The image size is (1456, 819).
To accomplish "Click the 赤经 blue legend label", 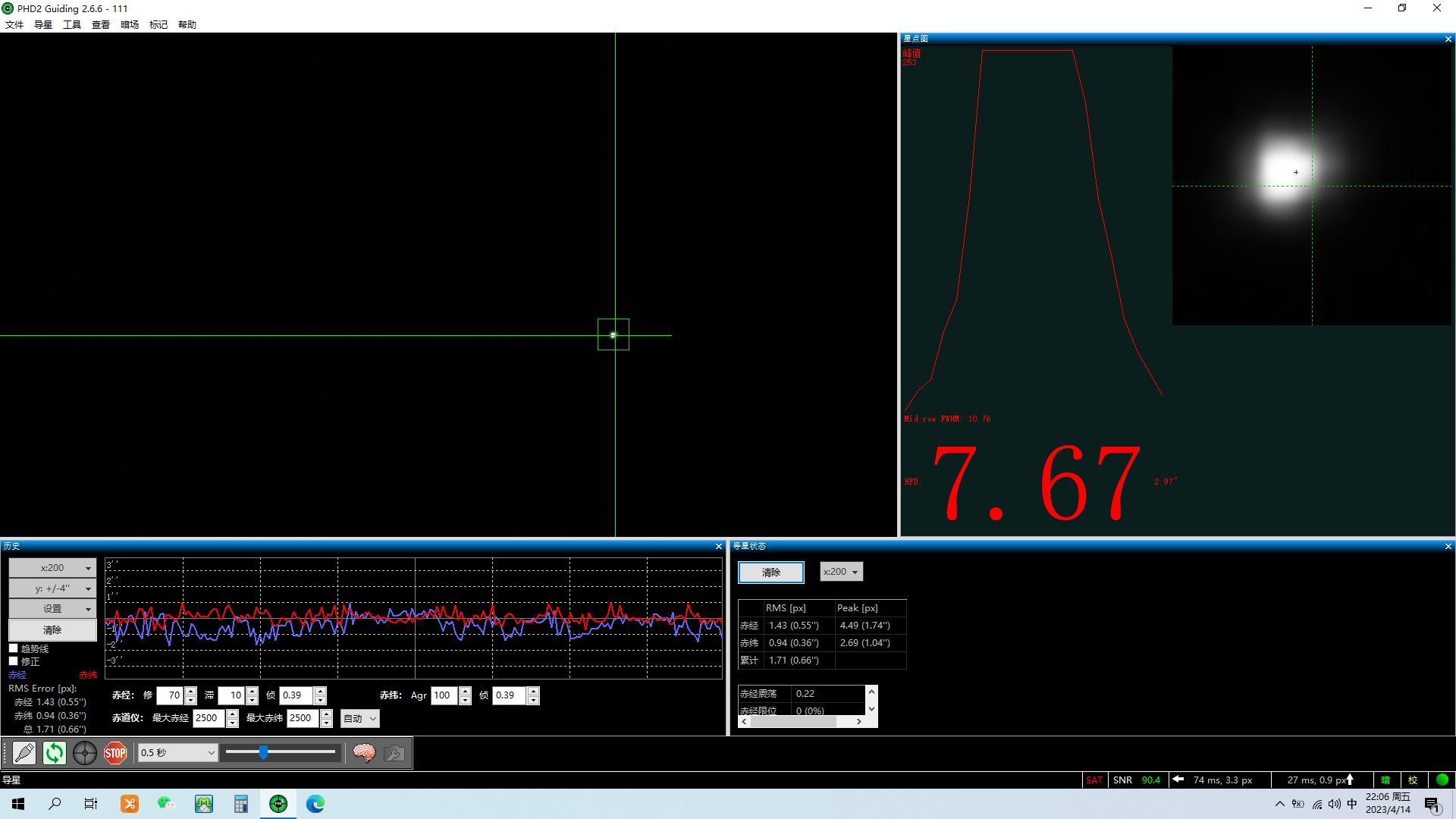I will point(17,675).
